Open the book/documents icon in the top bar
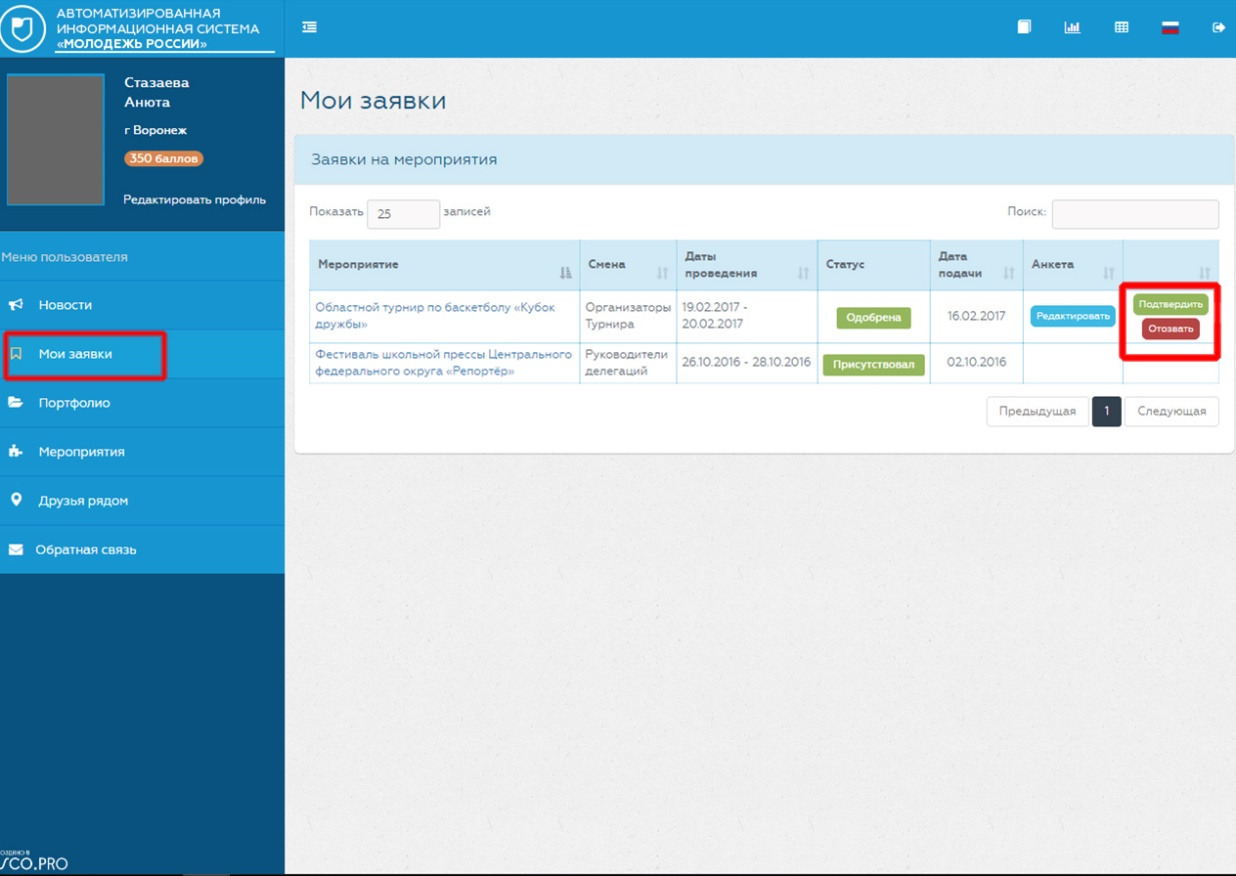The height and width of the screenshot is (876, 1236). click(x=1024, y=28)
